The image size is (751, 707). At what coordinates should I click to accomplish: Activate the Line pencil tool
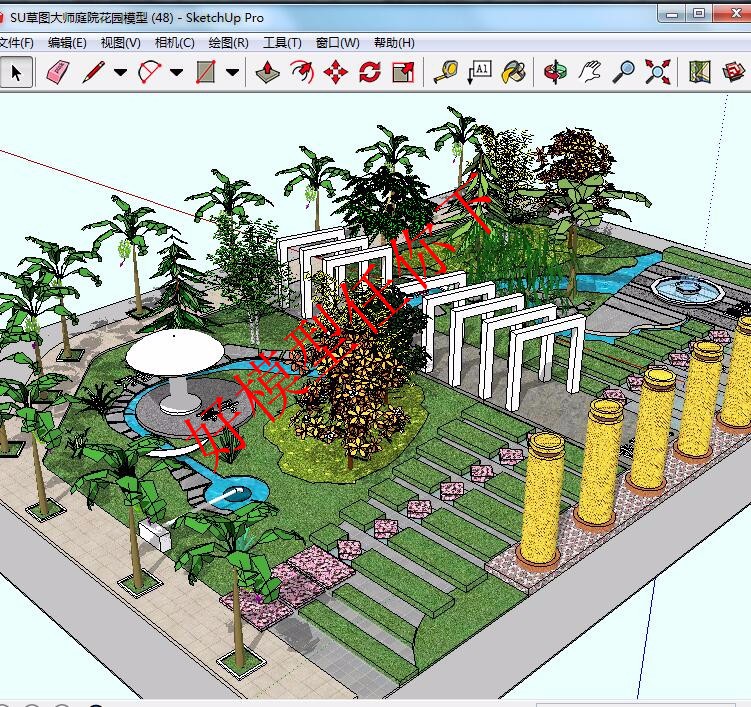click(x=93, y=72)
